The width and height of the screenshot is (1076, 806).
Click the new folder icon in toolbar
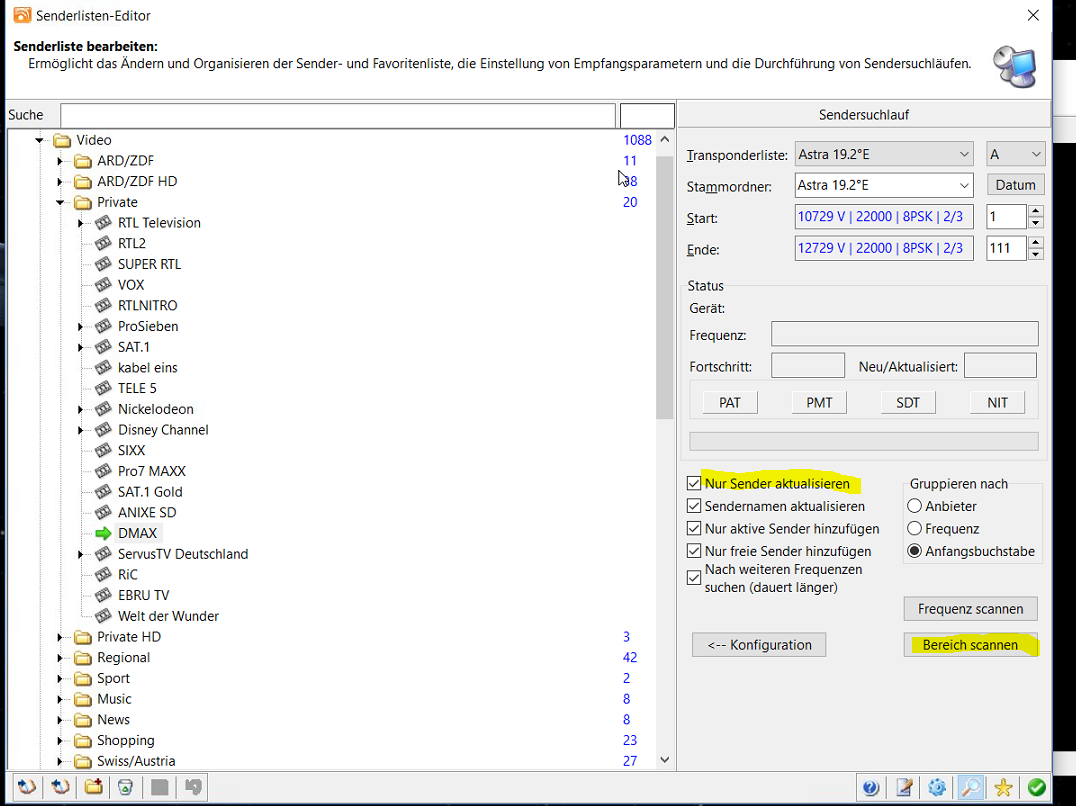tap(93, 787)
